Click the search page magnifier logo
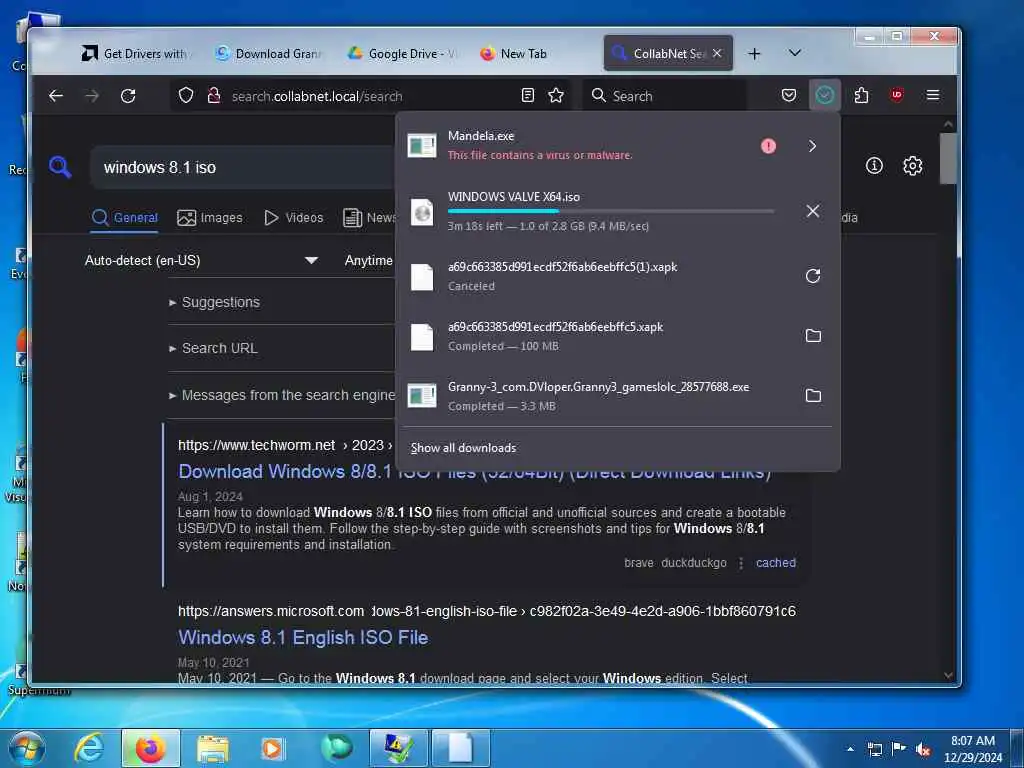 [x=60, y=167]
